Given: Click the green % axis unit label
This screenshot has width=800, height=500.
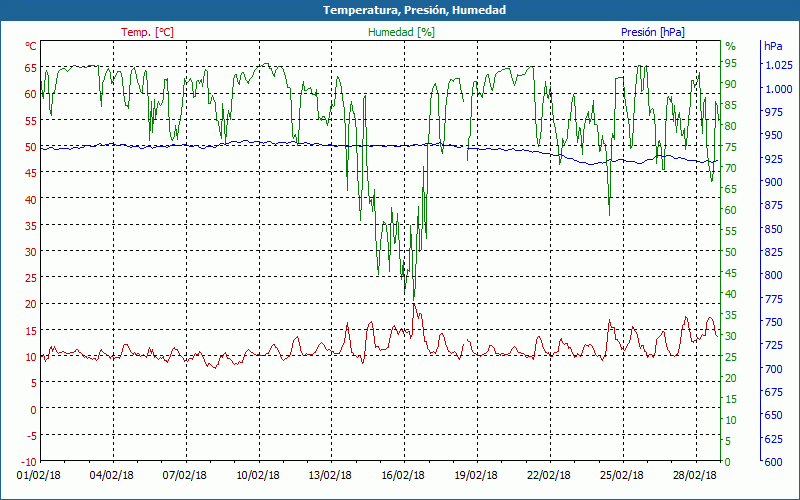Looking at the screenshot, I should [730, 46].
